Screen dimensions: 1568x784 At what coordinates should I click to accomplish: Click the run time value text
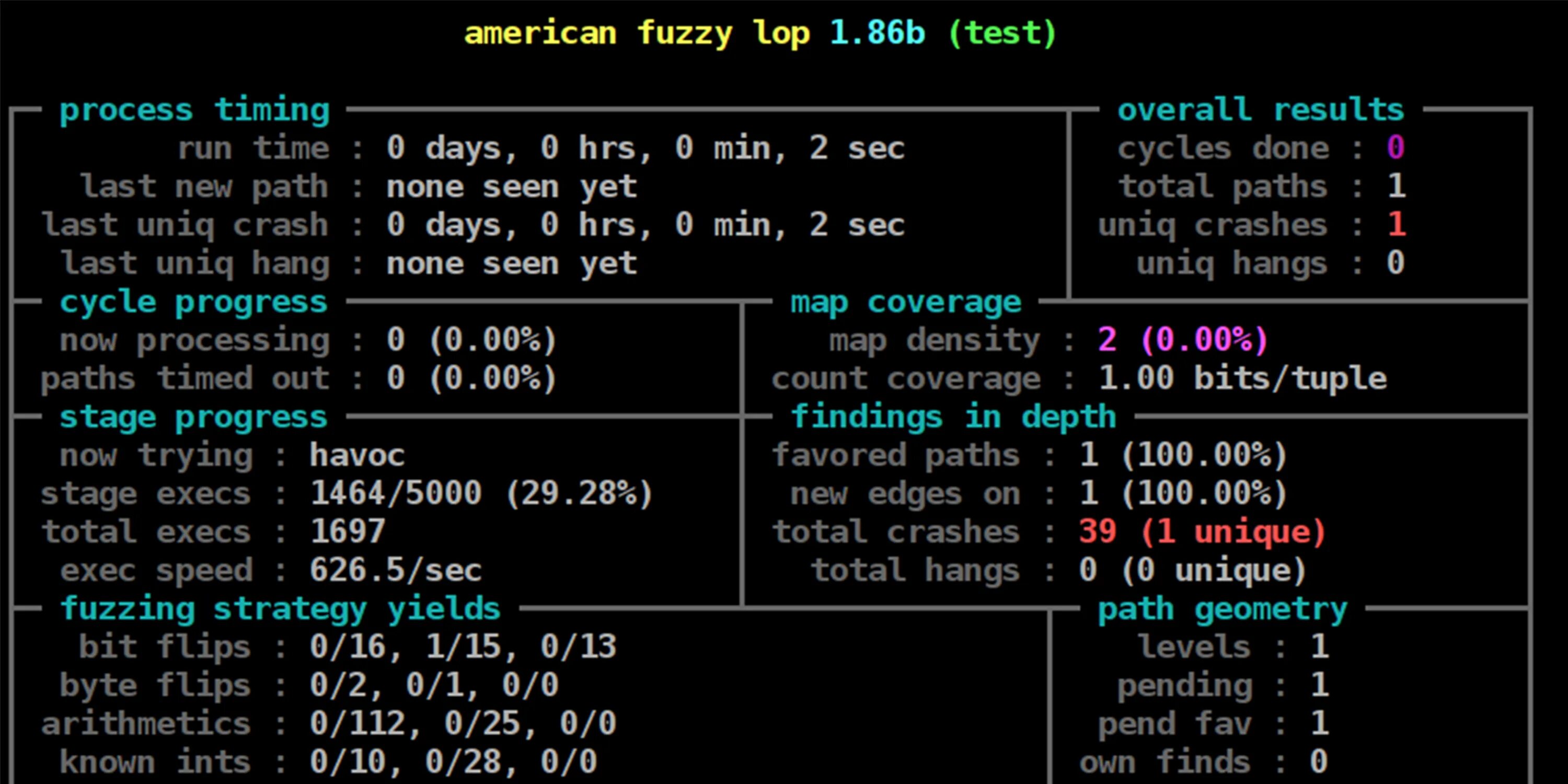645,148
